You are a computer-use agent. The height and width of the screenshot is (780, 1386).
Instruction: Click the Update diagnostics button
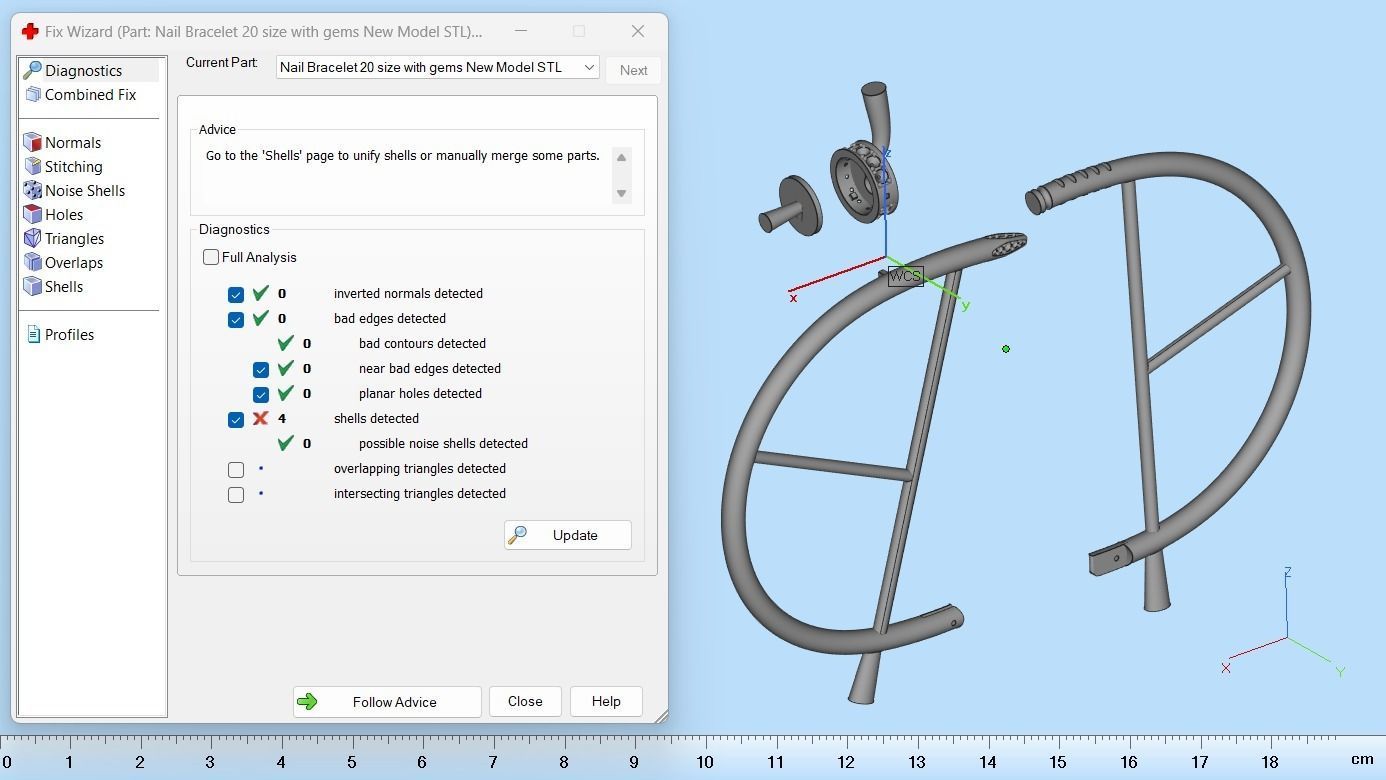tap(567, 535)
